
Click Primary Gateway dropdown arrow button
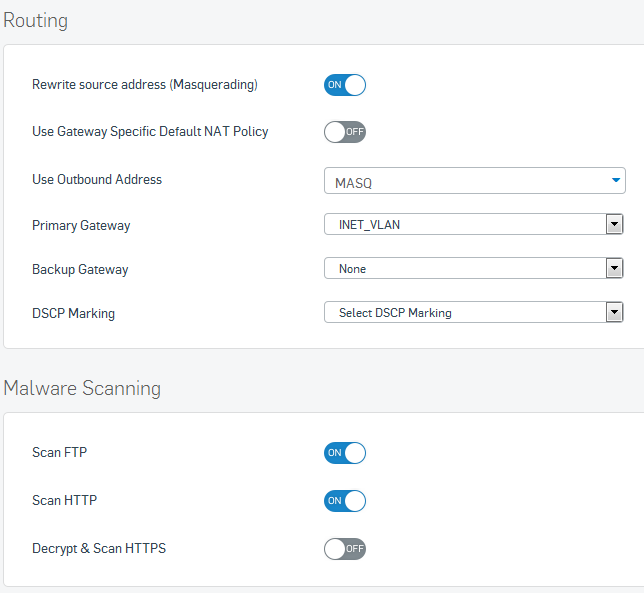click(x=614, y=224)
